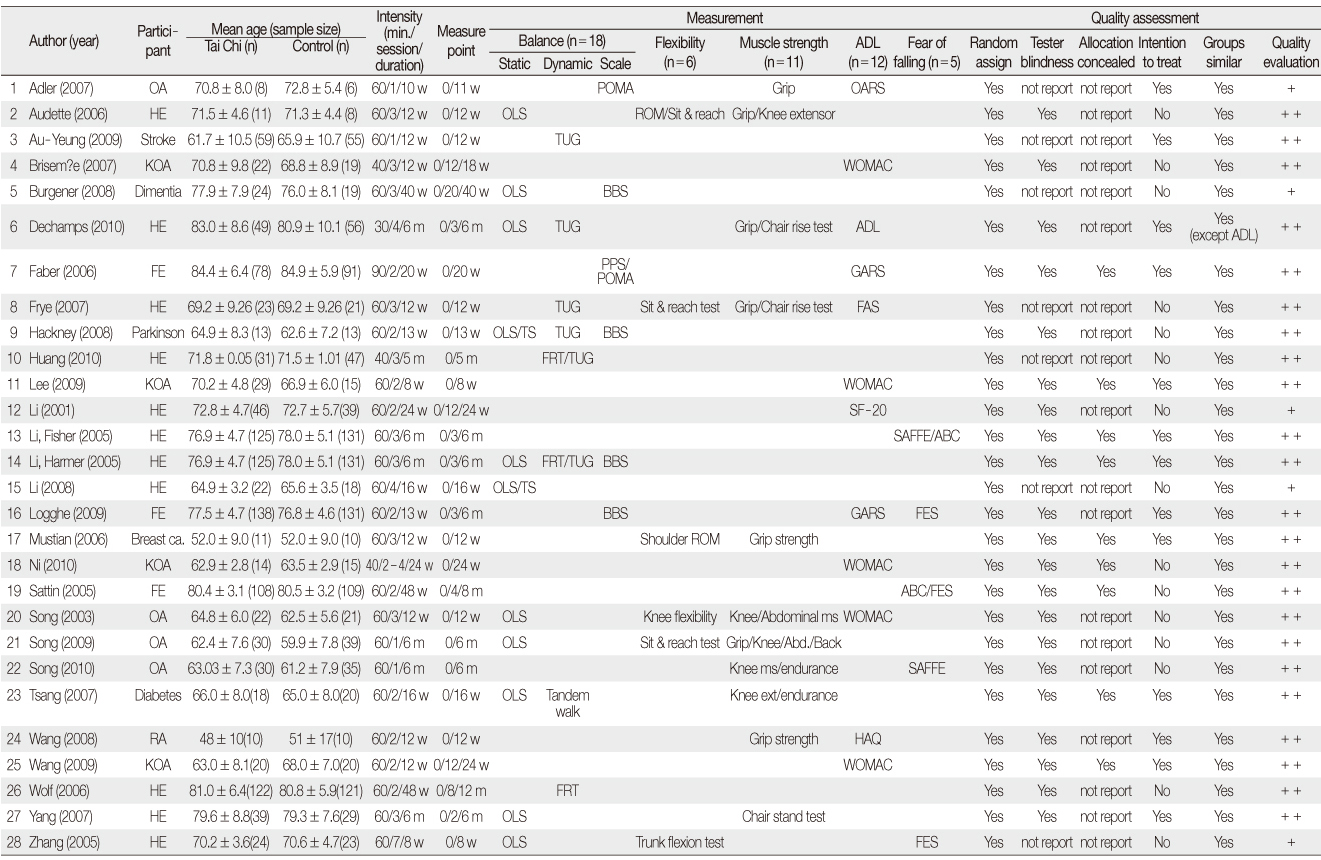Viewport: 1321px width, 860px height.
Task: Select Knee ms/endurance cell
Action: tap(782, 671)
